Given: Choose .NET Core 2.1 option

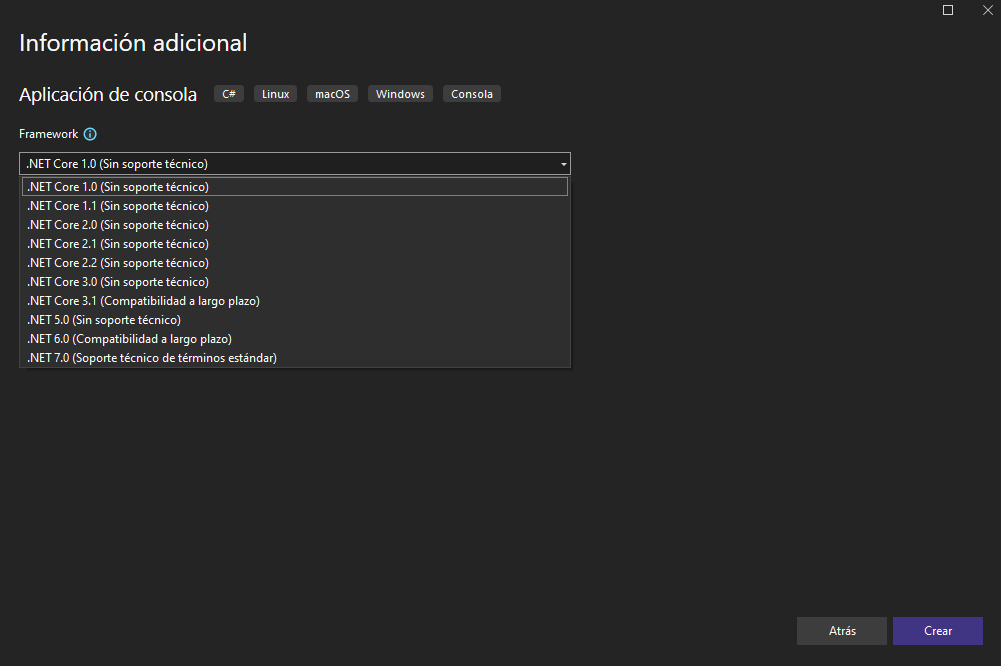Looking at the screenshot, I should [295, 244].
